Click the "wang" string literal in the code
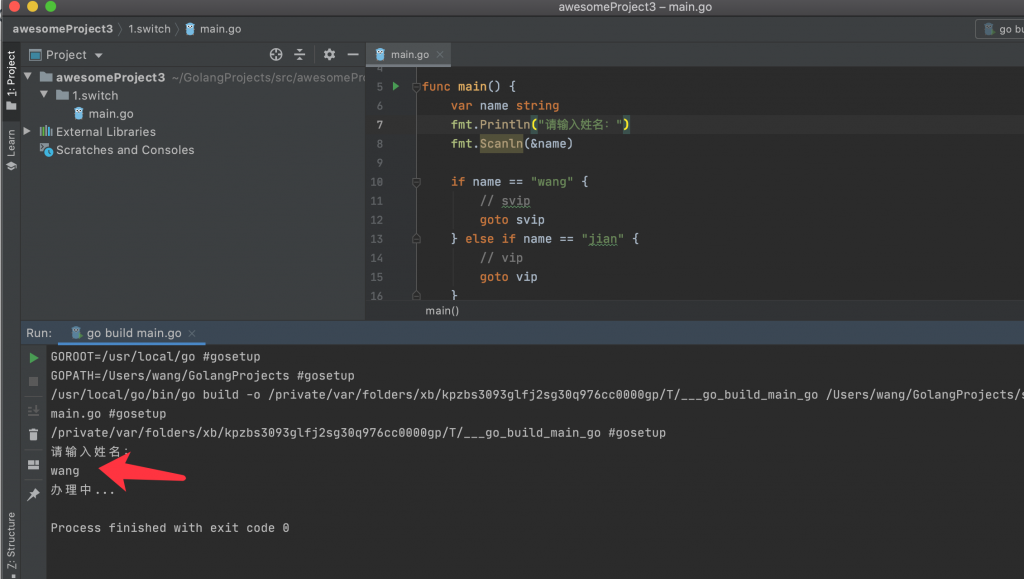Image resolution: width=1024 pixels, height=579 pixels. [552, 182]
